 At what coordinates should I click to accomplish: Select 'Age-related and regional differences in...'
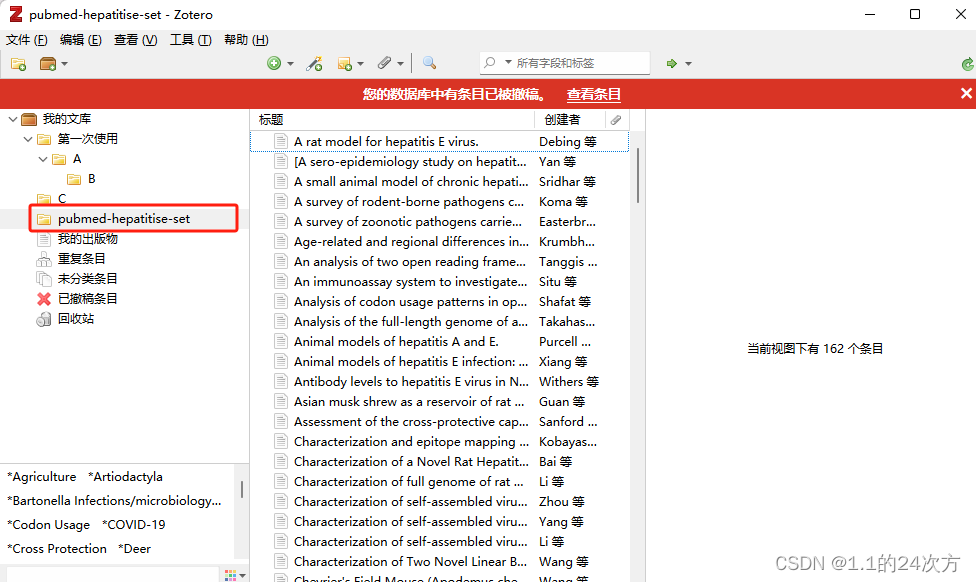(x=439, y=241)
